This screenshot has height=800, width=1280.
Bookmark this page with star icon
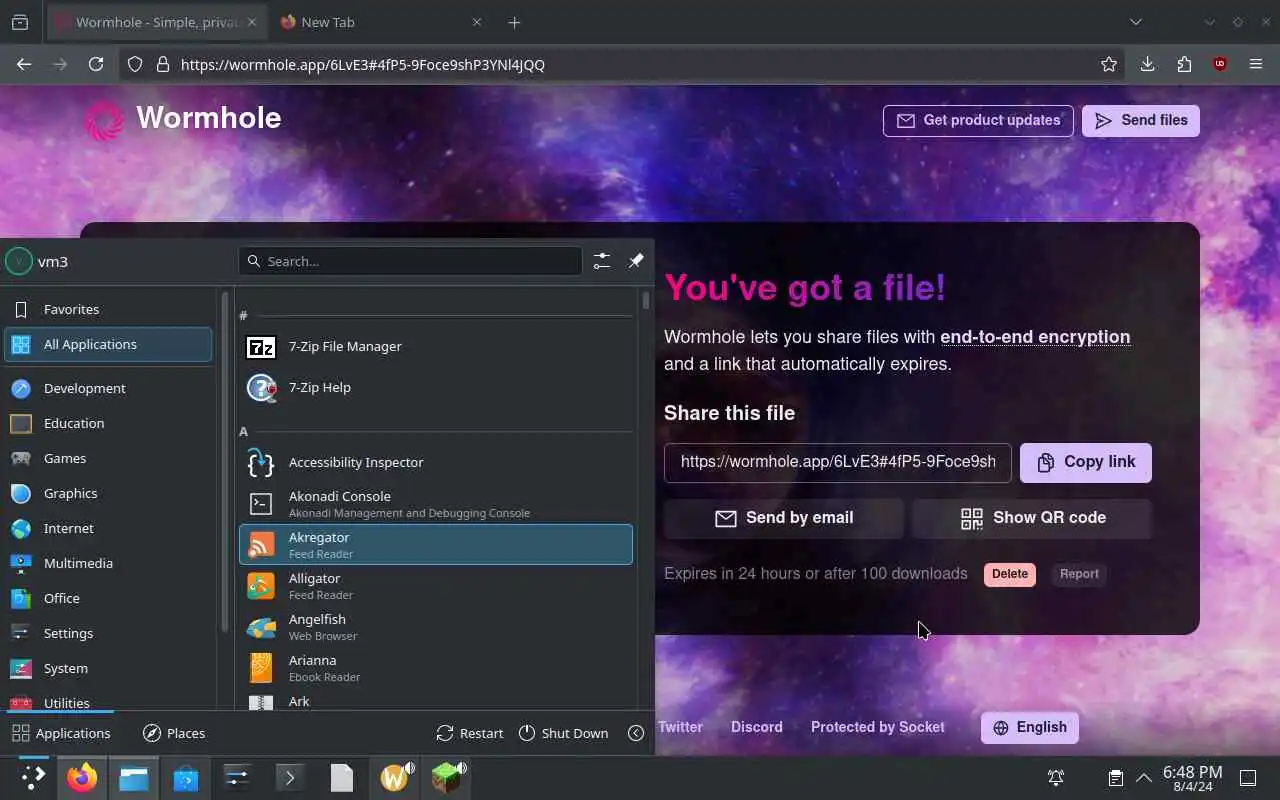click(1109, 64)
